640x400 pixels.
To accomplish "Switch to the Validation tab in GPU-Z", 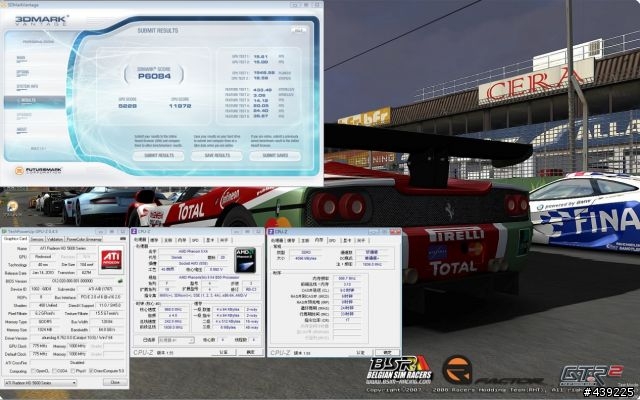I will 55,239.
